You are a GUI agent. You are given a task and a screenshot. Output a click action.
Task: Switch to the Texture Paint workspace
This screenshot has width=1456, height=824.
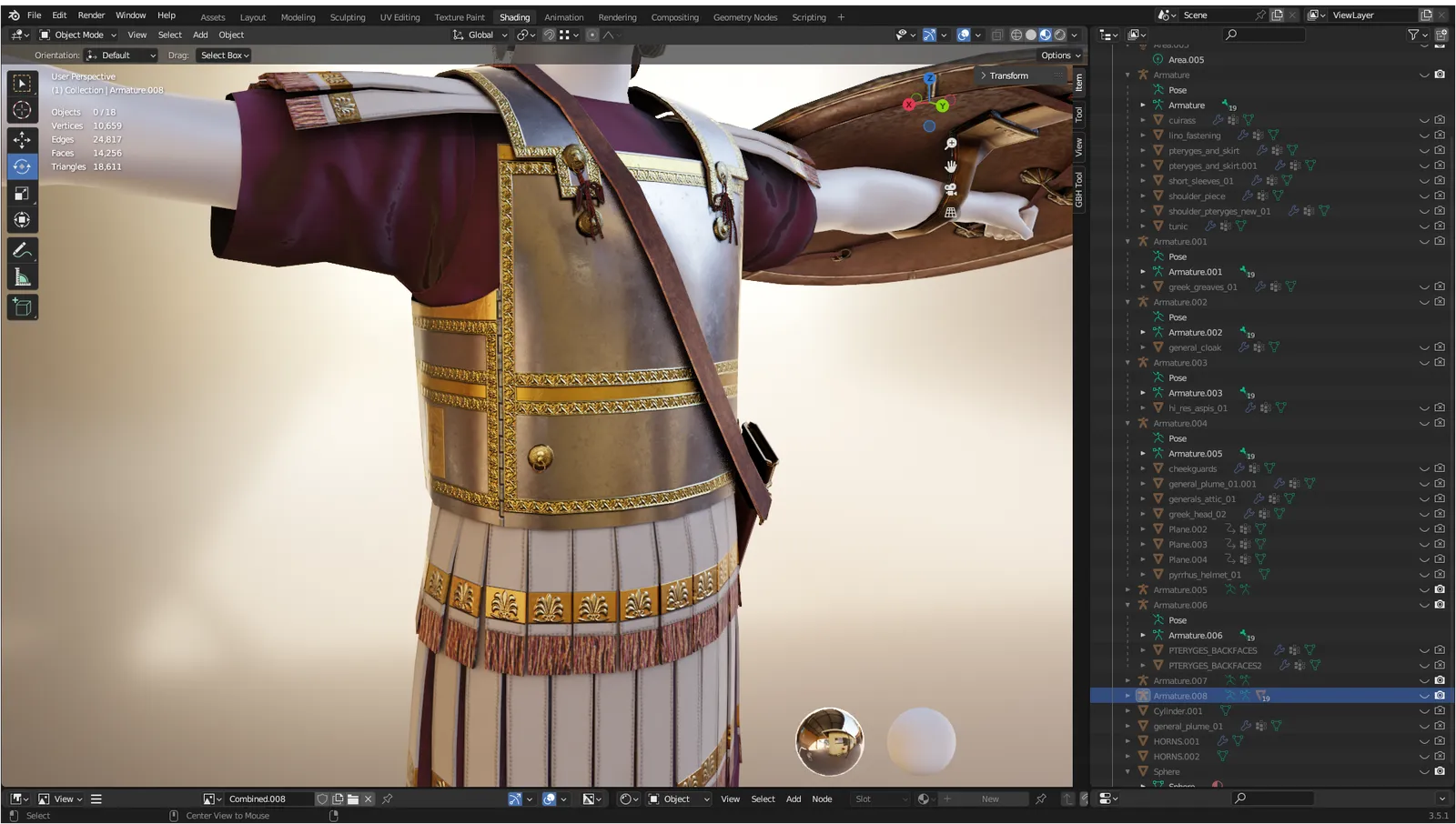(x=460, y=17)
